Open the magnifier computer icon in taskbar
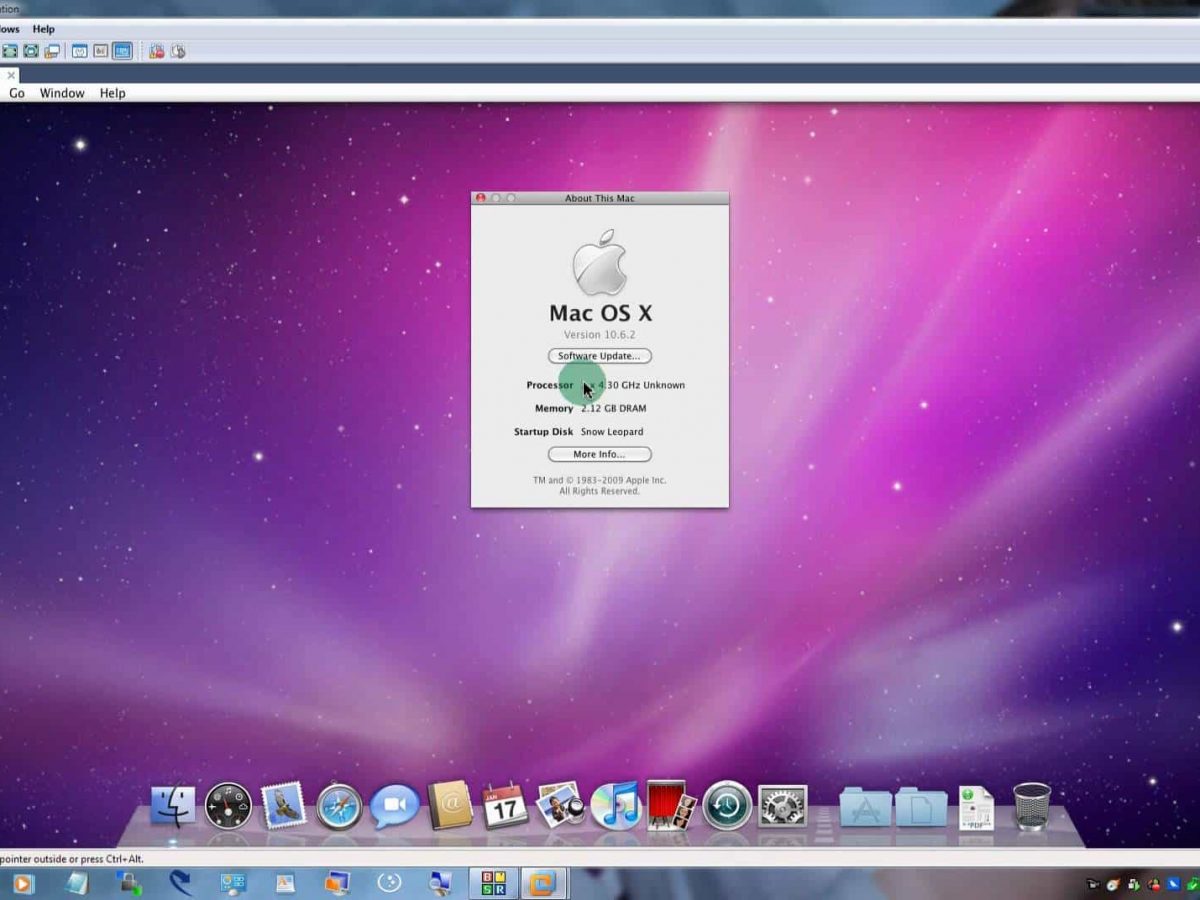The width and height of the screenshot is (1200, 900). [x=441, y=883]
